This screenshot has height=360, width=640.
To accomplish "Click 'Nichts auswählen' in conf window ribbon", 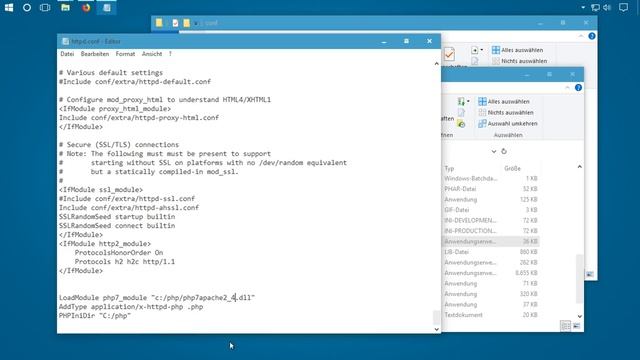I will coord(519,61).
